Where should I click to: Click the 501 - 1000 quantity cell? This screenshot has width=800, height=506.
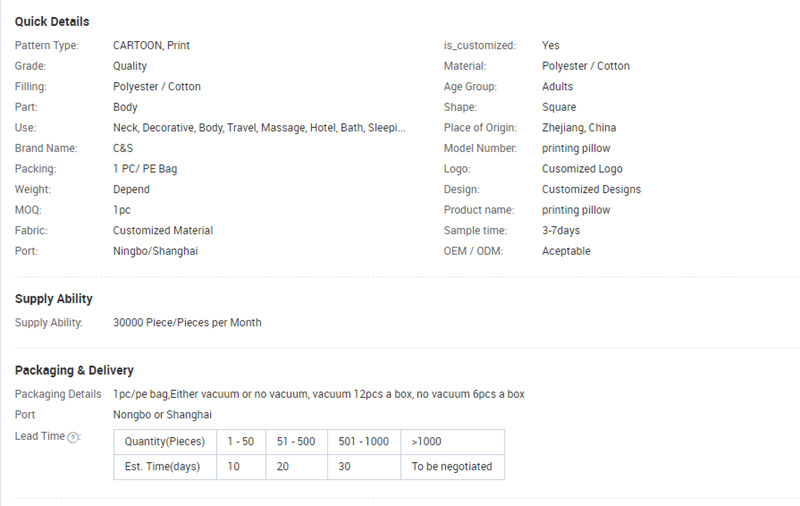[364, 442]
